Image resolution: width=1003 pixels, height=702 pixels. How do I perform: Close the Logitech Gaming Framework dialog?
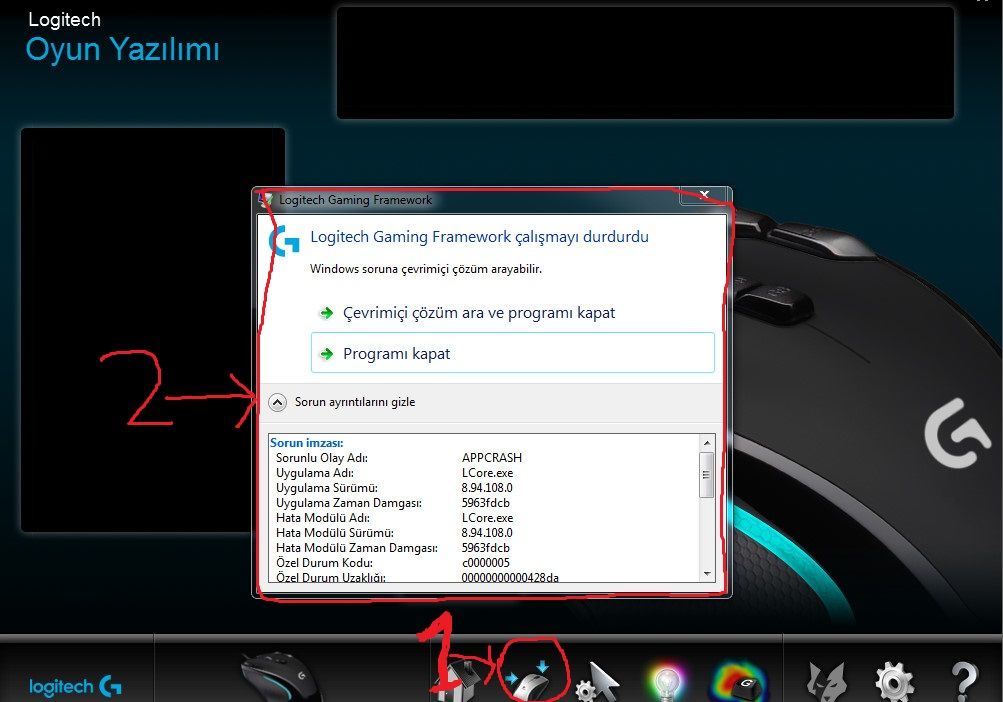tap(704, 195)
